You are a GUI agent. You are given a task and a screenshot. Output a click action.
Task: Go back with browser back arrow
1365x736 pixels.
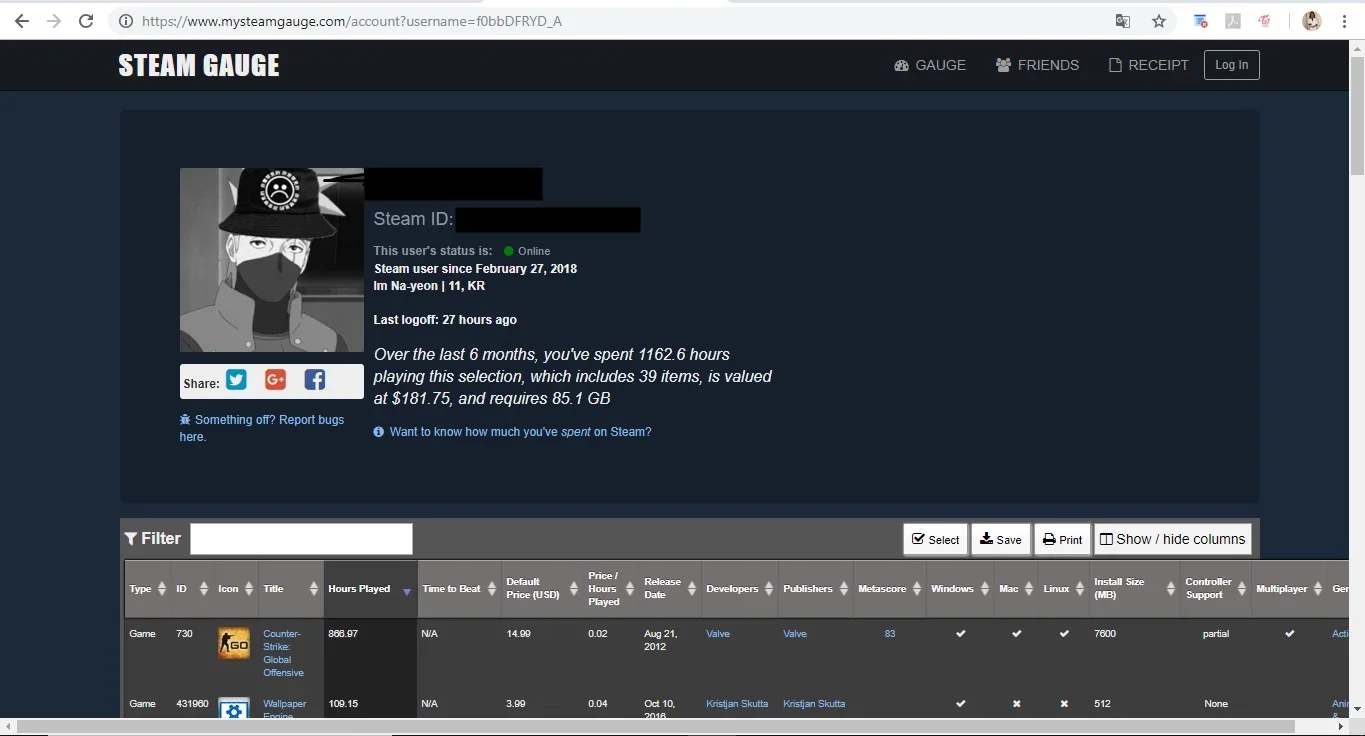click(x=21, y=21)
